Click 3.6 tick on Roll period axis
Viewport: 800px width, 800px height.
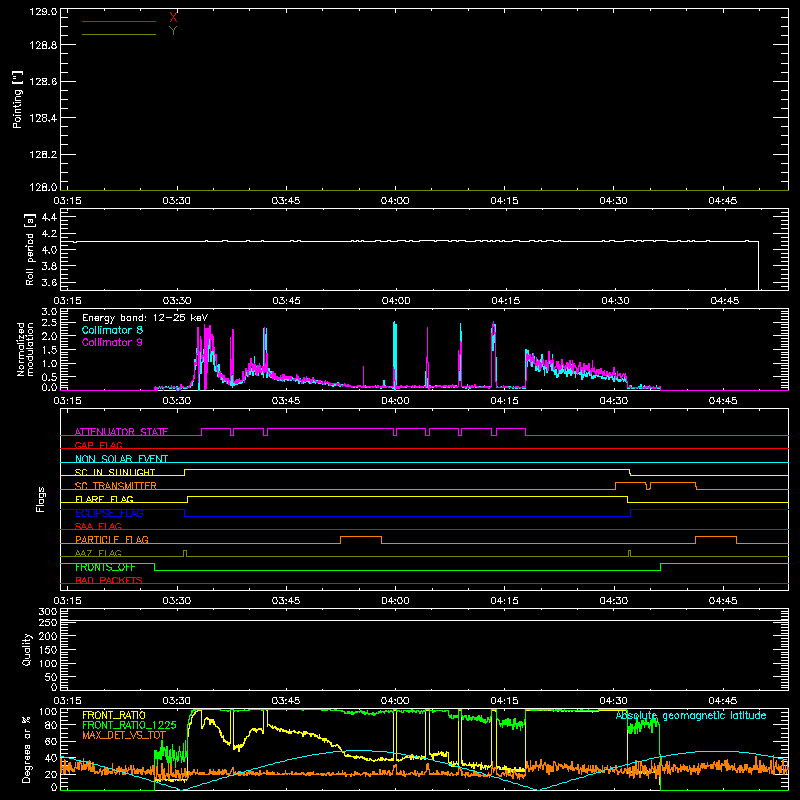point(49,282)
